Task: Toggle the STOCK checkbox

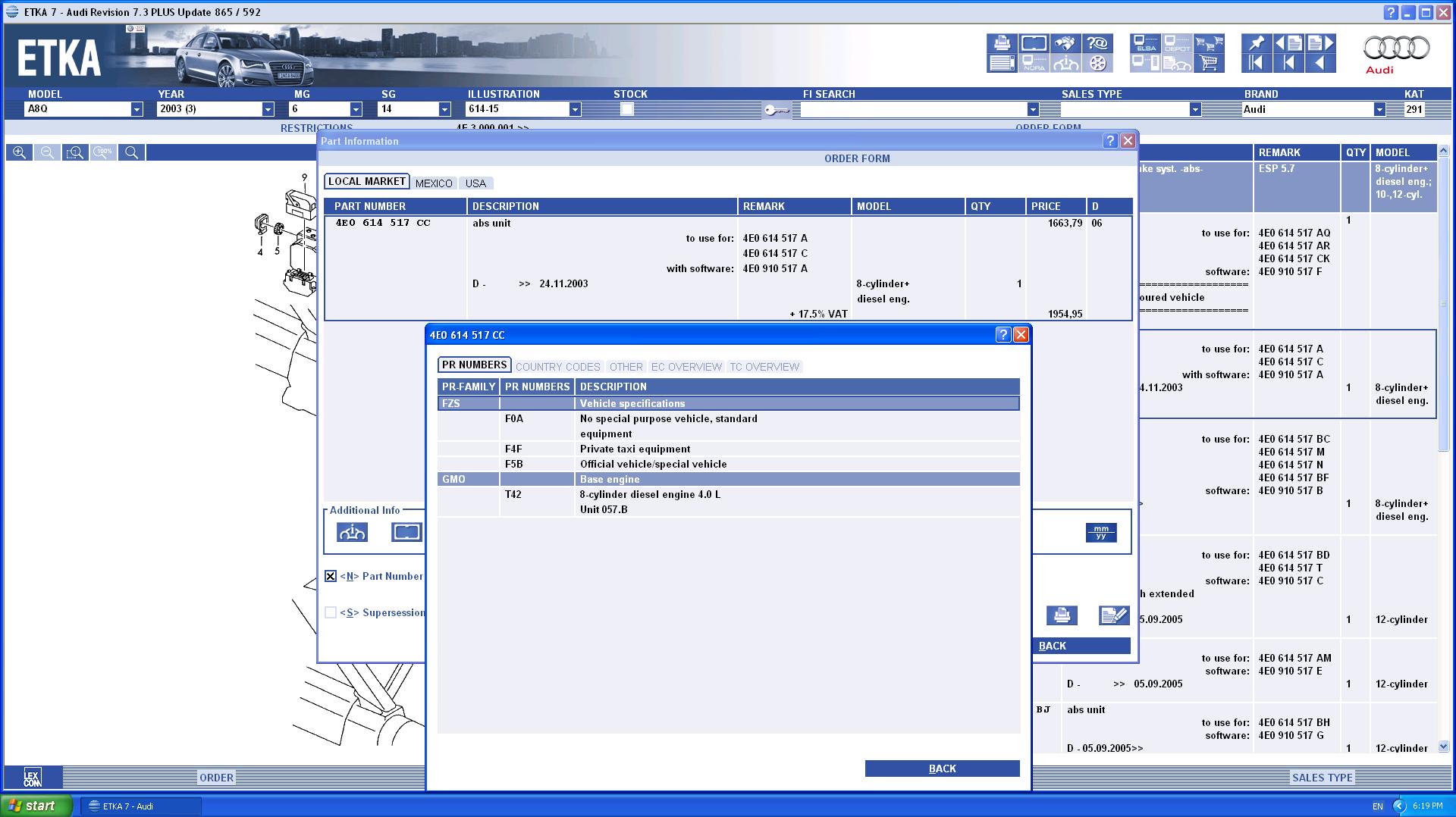Action: point(626,109)
